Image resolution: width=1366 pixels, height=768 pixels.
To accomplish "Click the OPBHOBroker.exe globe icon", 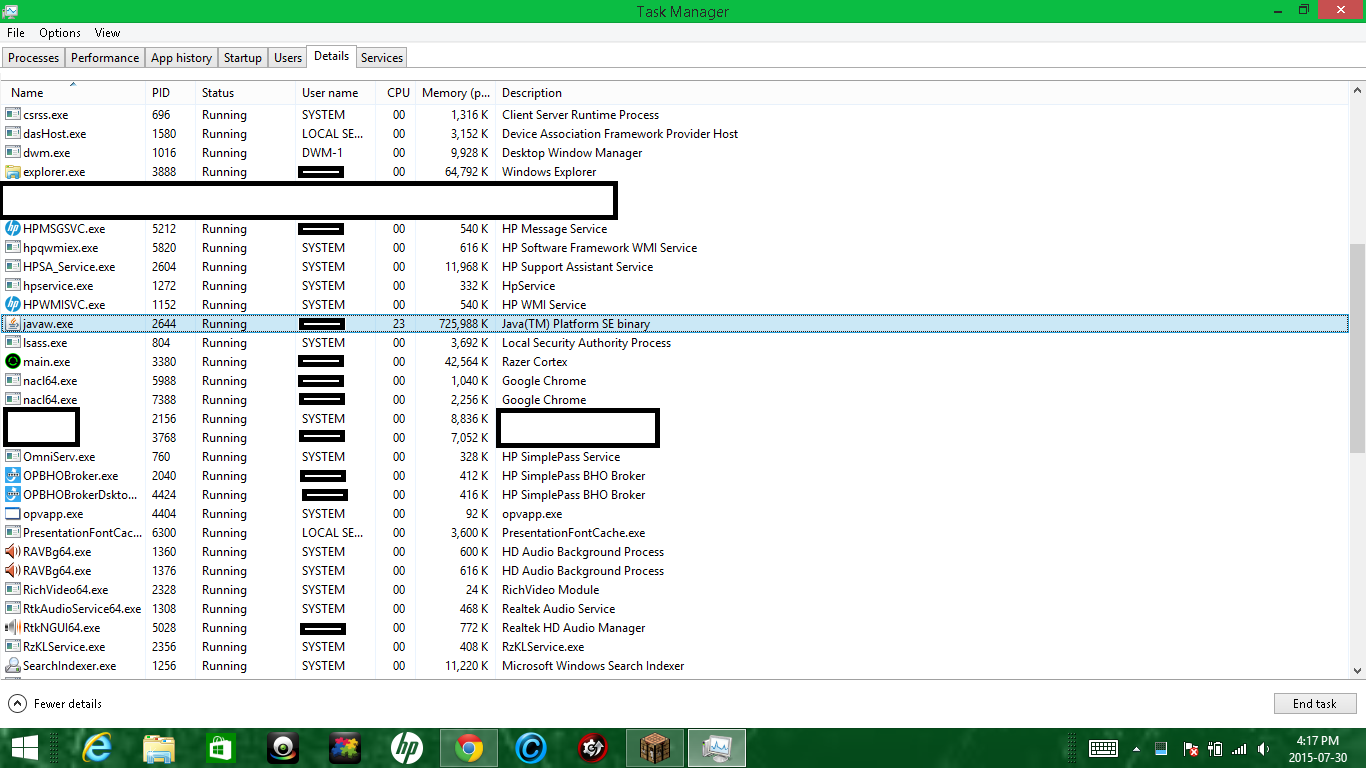I will tap(13, 476).
